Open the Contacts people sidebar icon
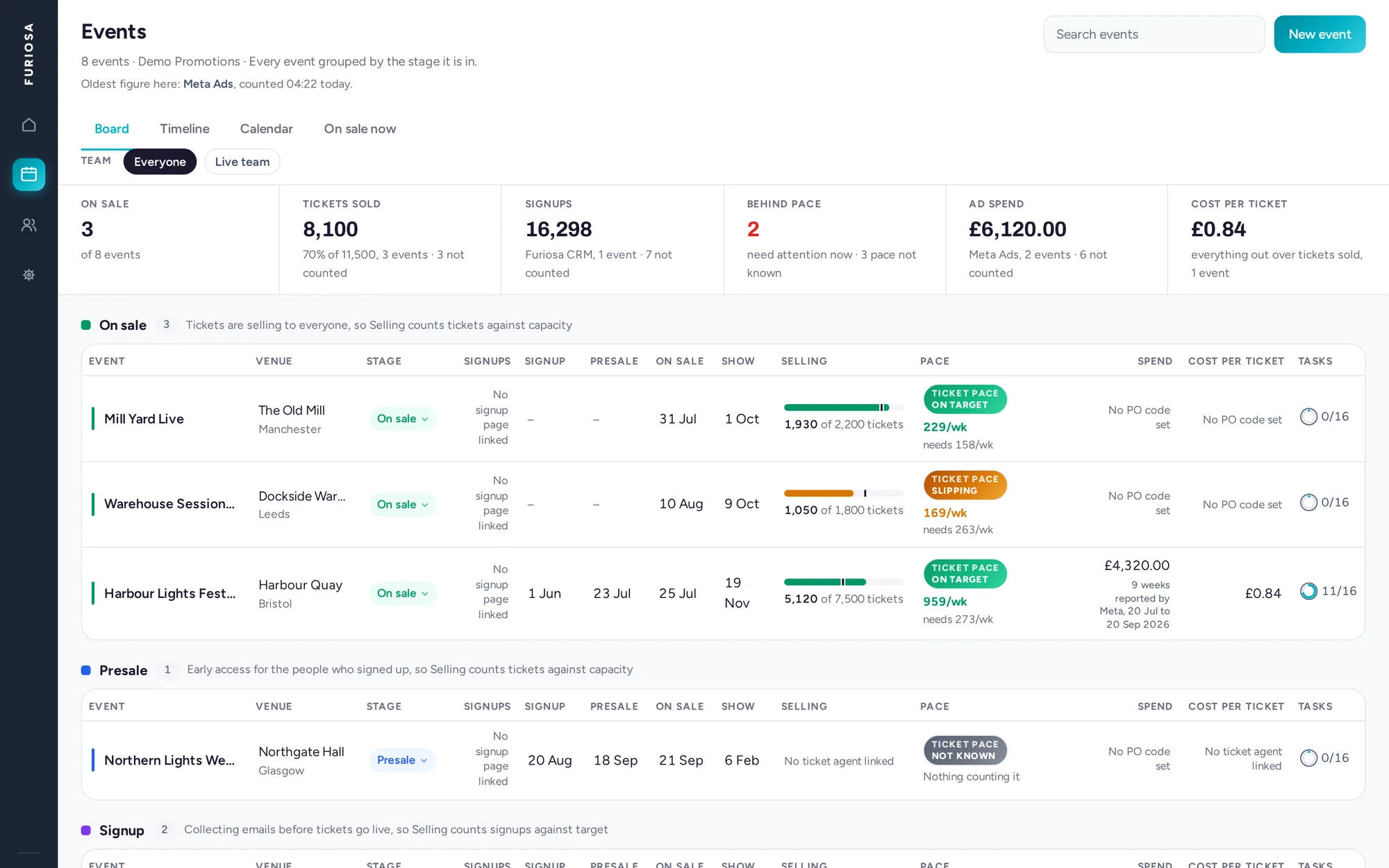The width and height of the screenshot is (1389, 868). tap(28, 225)
